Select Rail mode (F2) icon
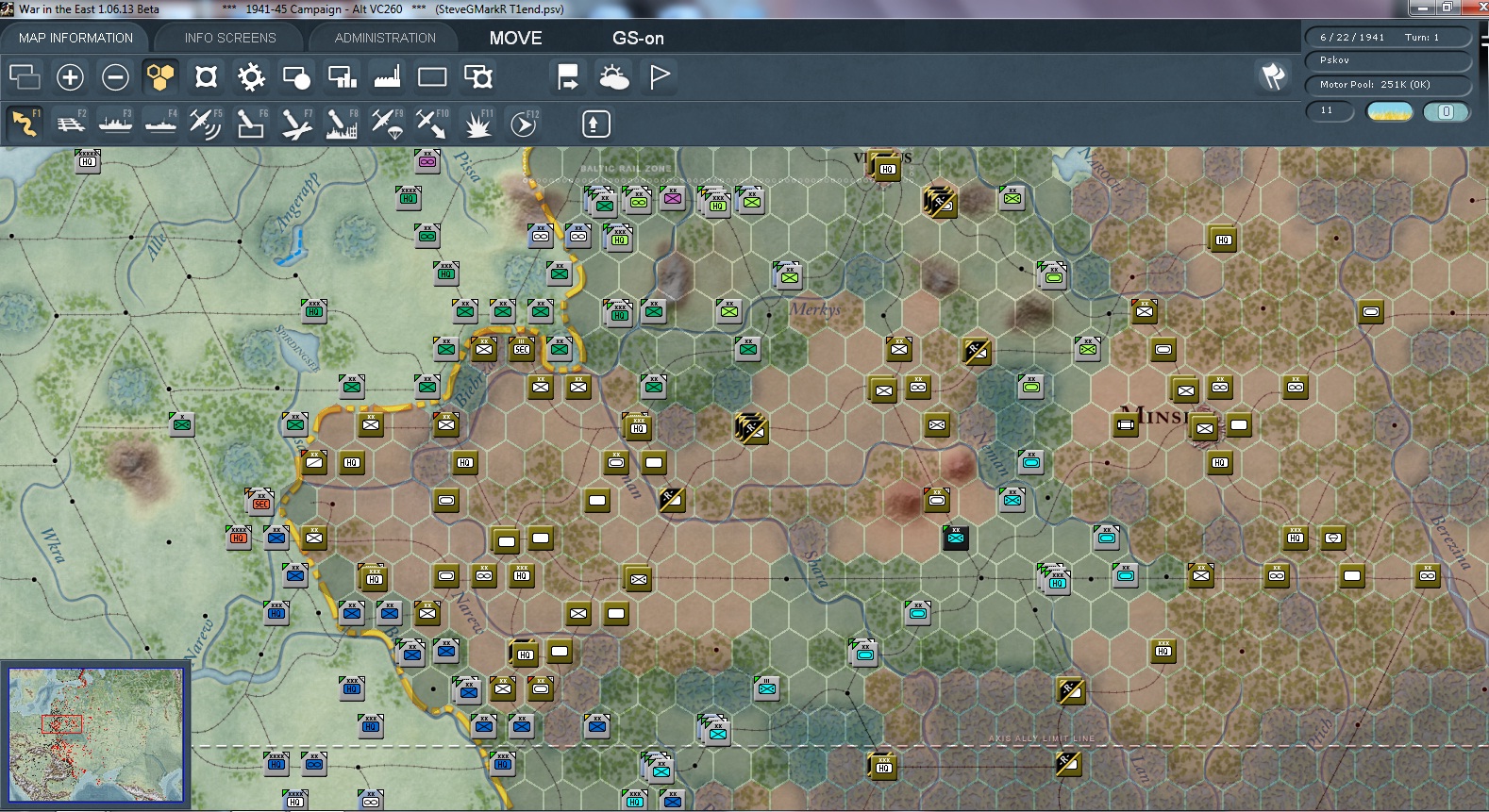The width and height of the screenshot is (1489, 812). [x=70, y=124]
